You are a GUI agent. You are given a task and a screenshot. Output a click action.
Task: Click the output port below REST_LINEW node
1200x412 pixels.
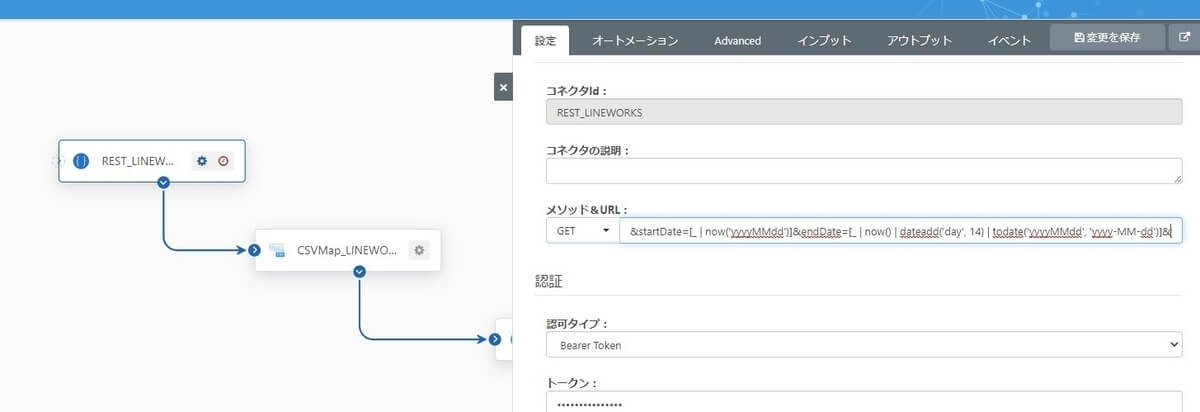163,182
